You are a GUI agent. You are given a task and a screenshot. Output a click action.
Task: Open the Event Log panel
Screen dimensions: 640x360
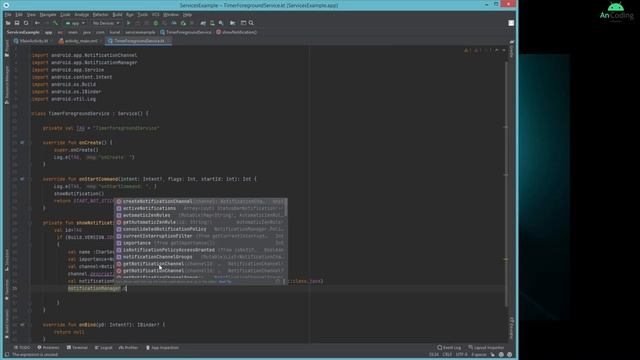[x=449, y=348]
